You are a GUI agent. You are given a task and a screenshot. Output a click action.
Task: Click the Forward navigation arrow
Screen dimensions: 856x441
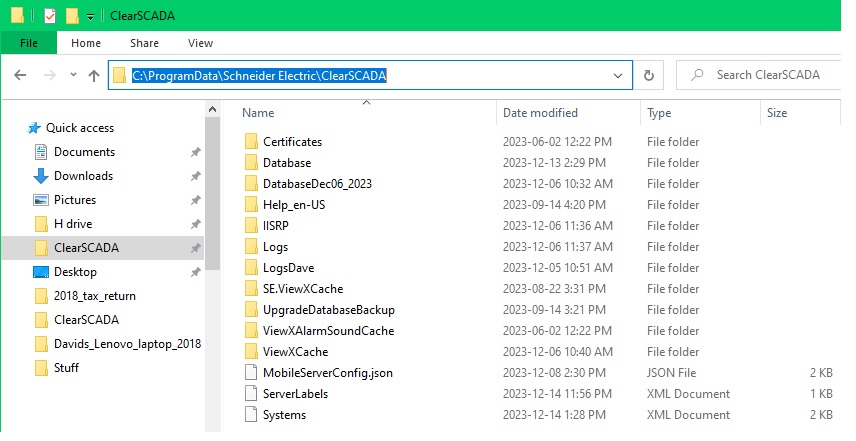(50, 75)
